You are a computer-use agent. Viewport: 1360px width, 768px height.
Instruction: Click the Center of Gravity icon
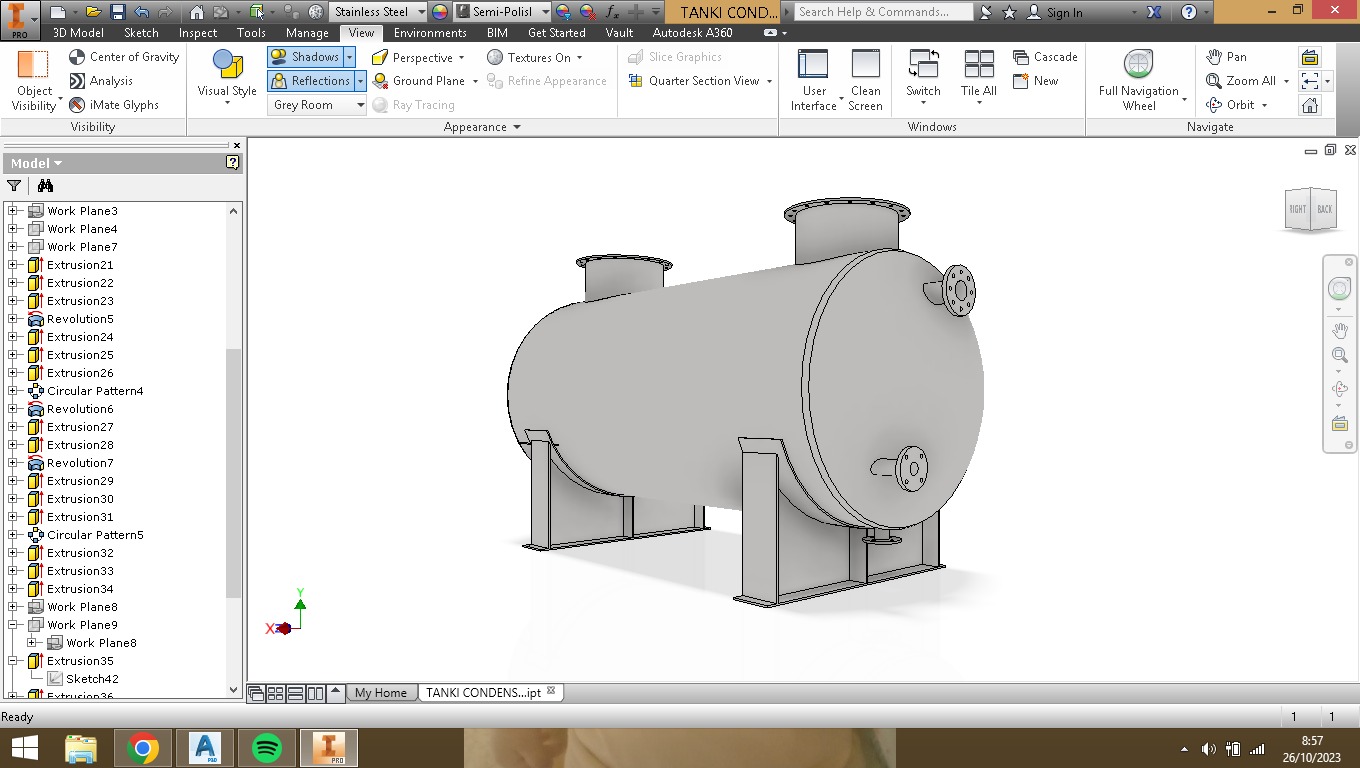(77, 57)
